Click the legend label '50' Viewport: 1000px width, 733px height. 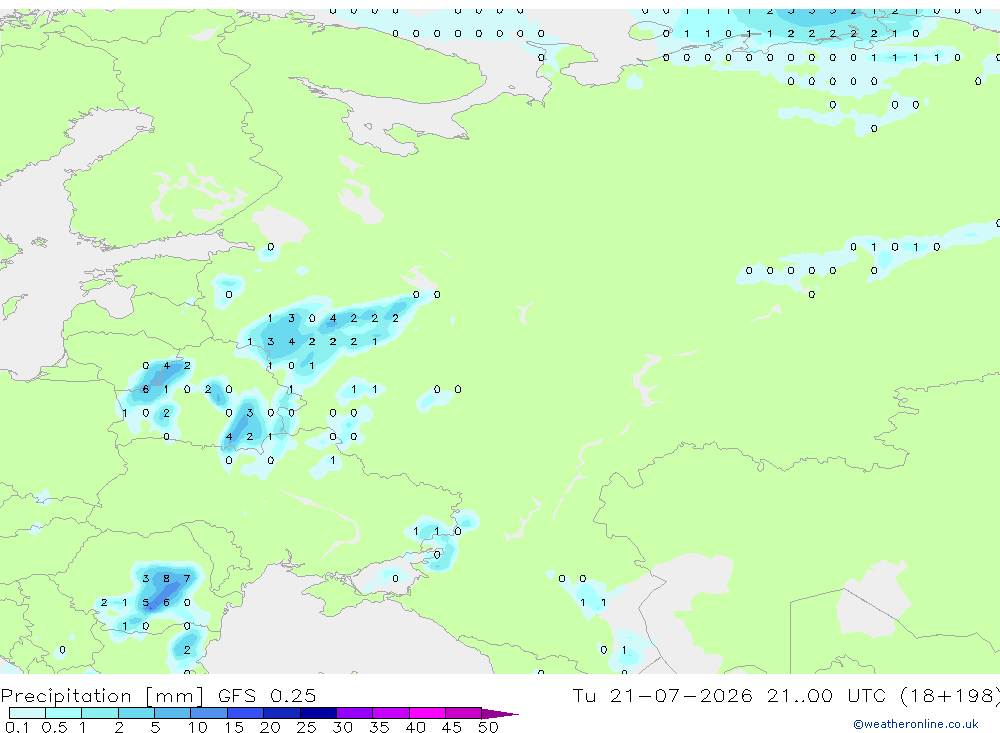488,727
